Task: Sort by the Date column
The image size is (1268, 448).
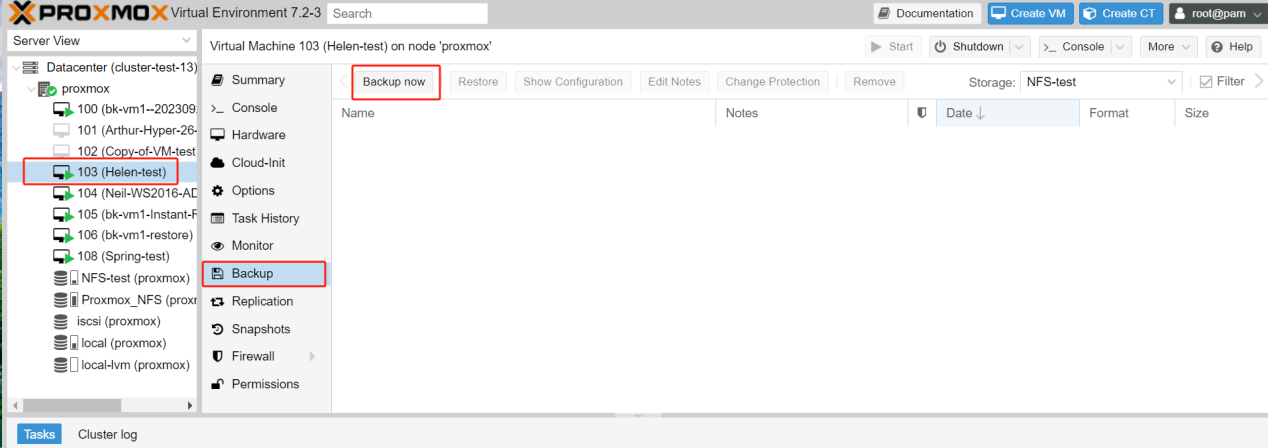Action: point(1008,113)
